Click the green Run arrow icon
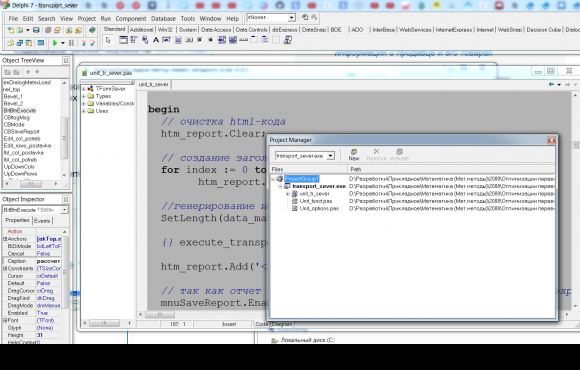Screen dimensions: 580x370 click(x=55, y=43)
